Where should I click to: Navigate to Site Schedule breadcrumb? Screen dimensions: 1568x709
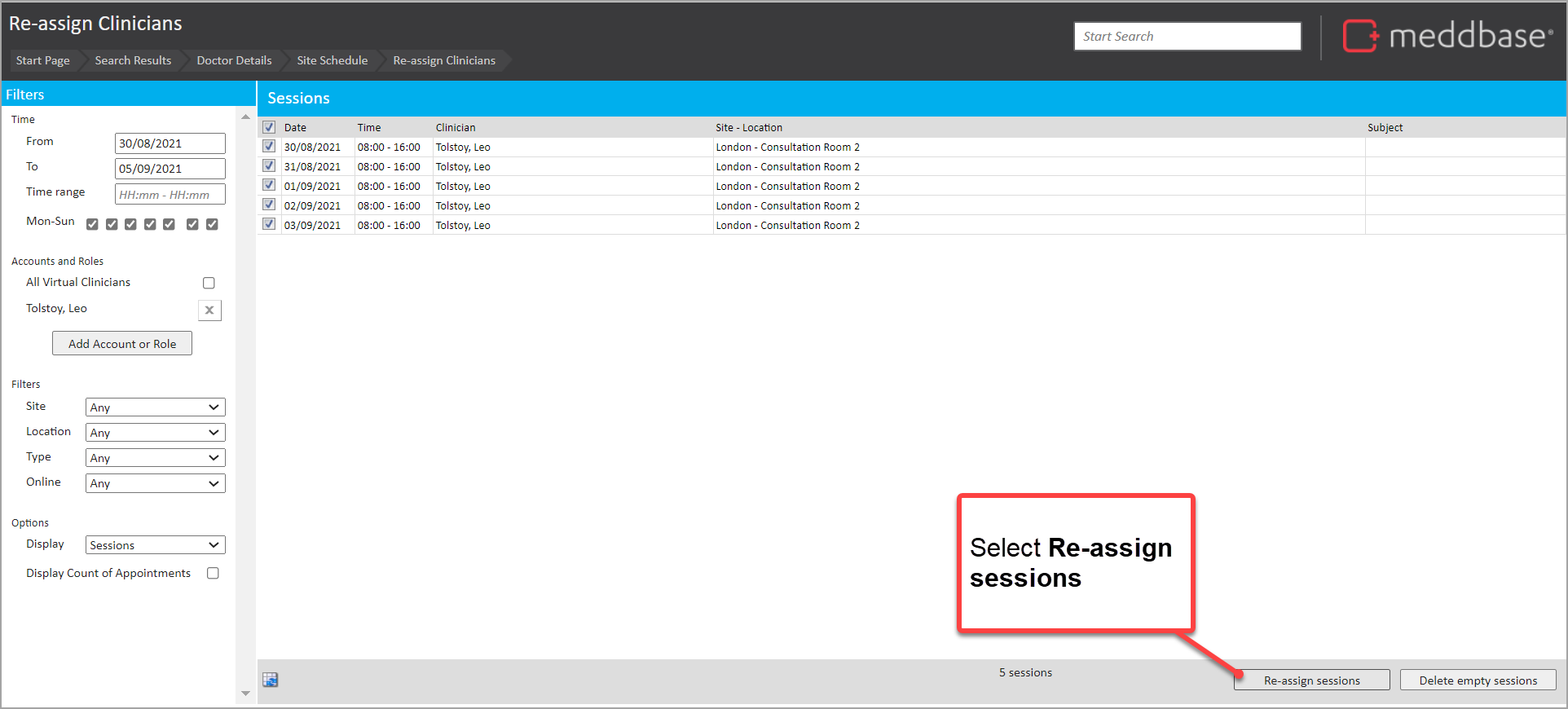[x=332, y=60]
